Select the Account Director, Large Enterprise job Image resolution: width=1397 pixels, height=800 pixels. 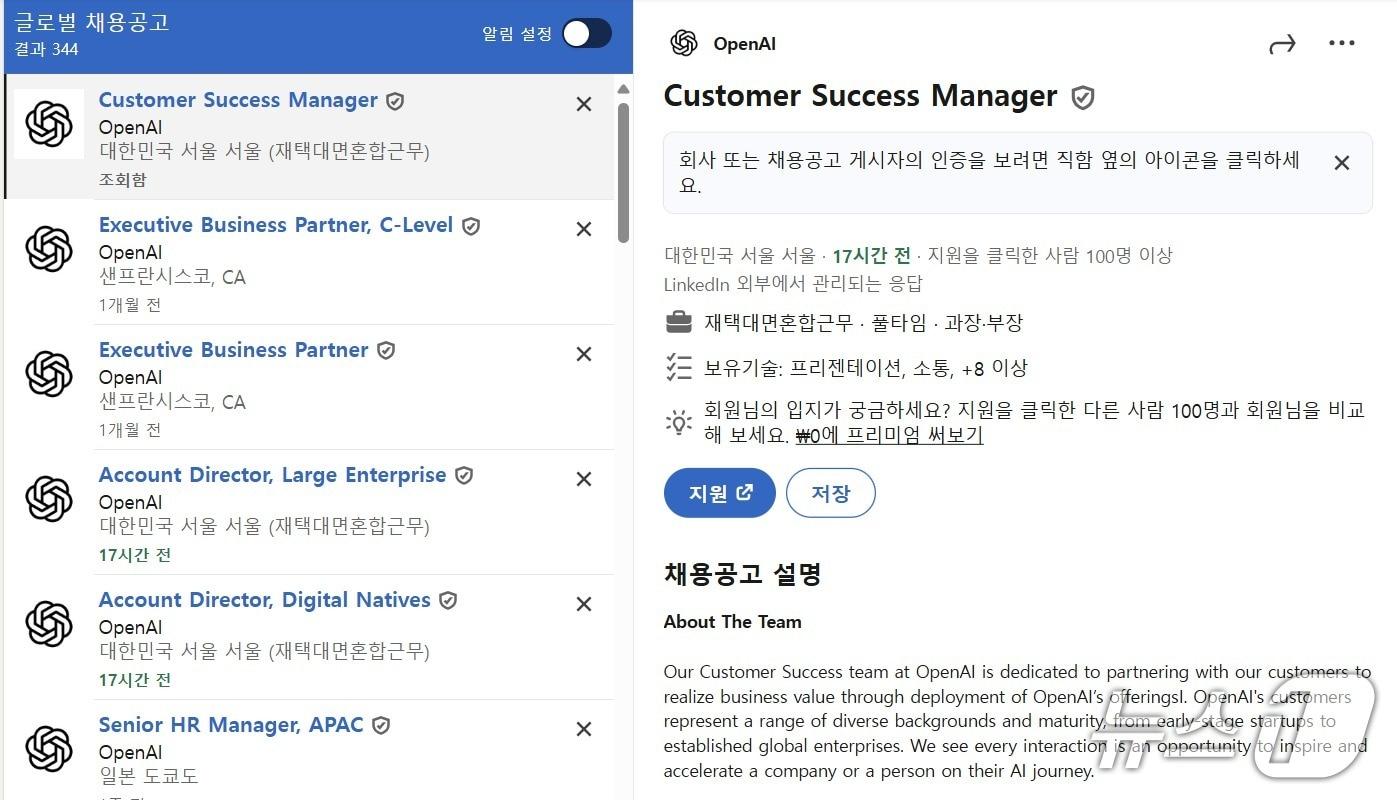coord(272,474)
